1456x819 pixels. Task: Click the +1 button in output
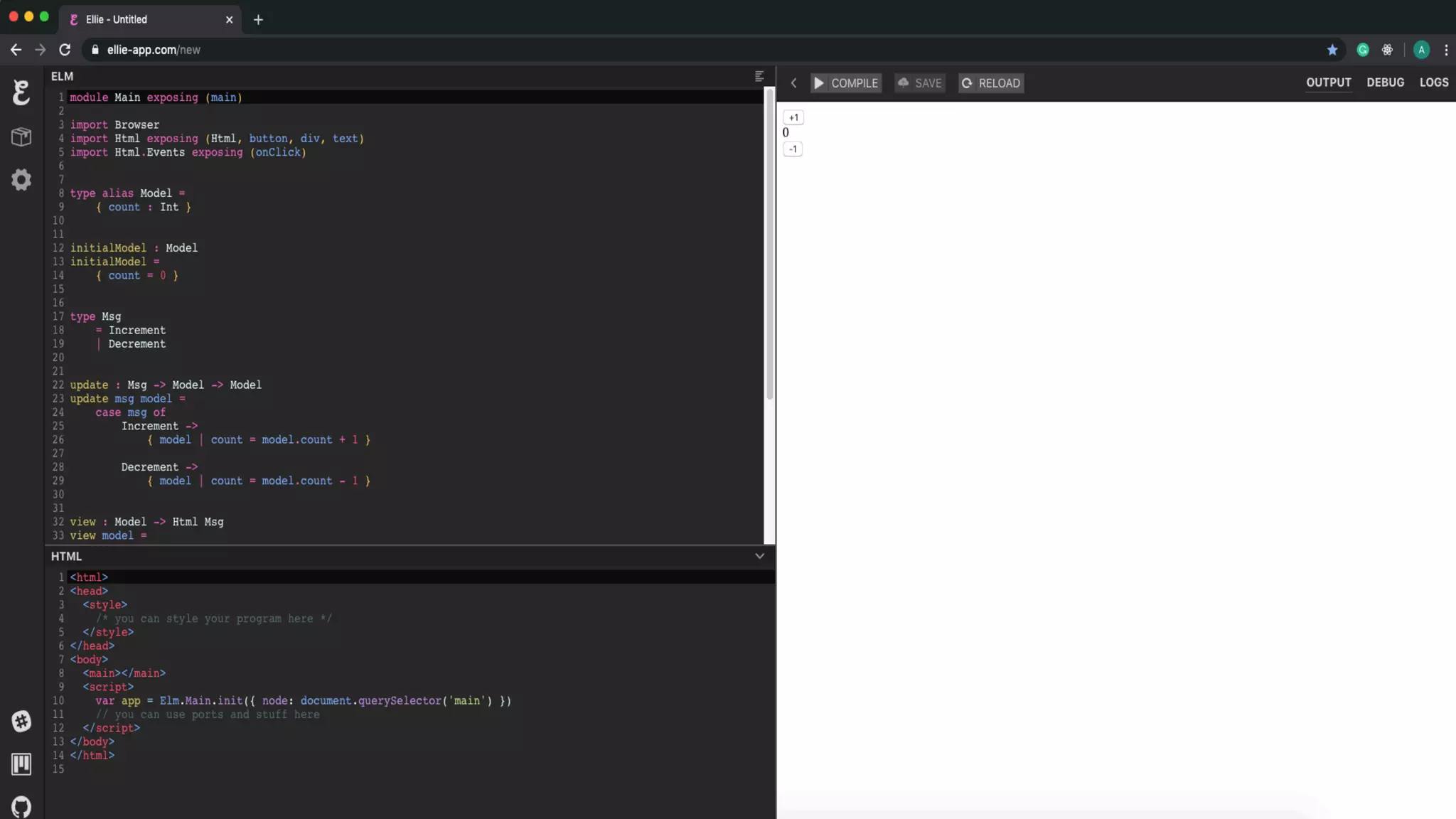click(x=793, y=117)
